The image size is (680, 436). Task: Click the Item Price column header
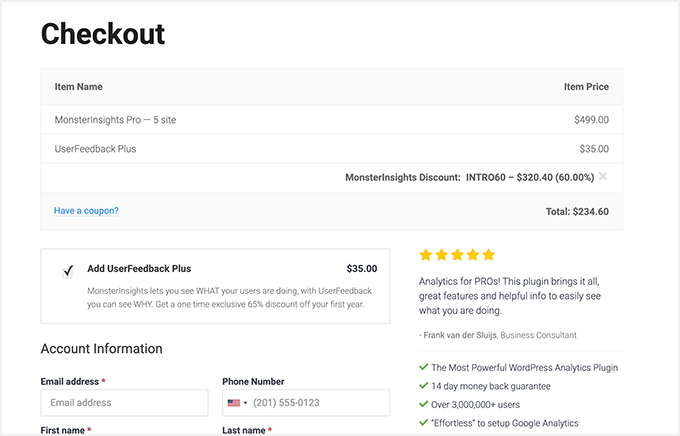[x=586, y=87]
